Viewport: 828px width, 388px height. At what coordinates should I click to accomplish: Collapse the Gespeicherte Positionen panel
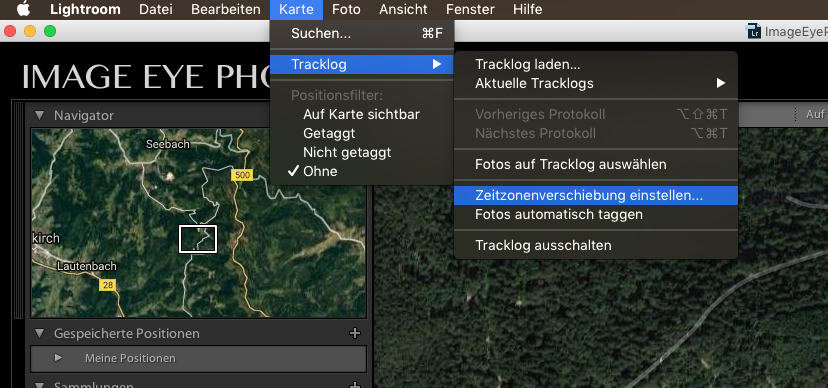(39, 334)
